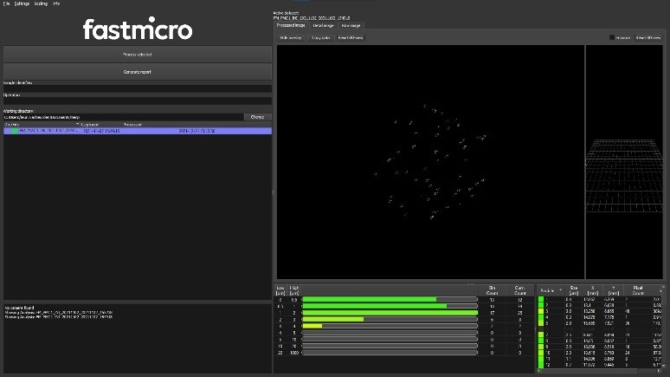Open the File menu
Screen dimensions: 670x377
click(6, 3)
